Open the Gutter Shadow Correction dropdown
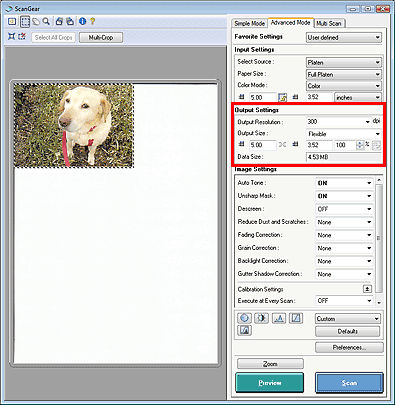395x405 pixels. (x=344, y=274)
